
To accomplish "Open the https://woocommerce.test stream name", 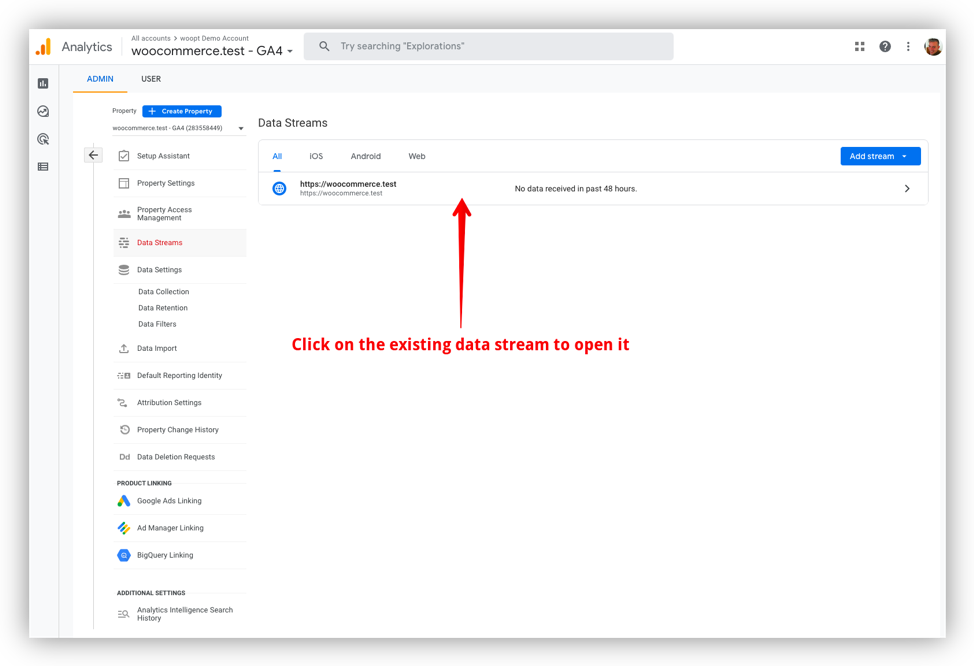I will [x=348, y=184].
